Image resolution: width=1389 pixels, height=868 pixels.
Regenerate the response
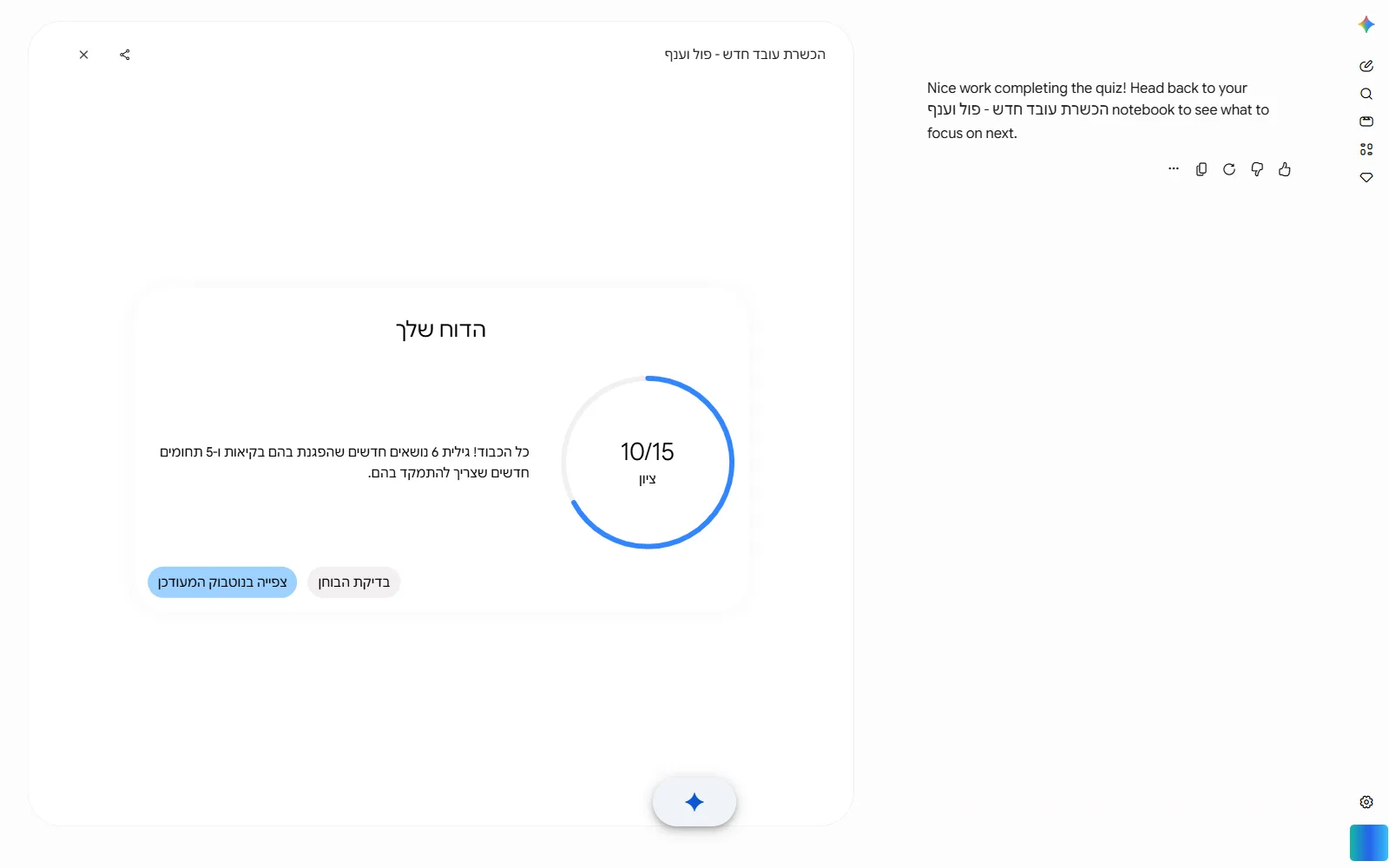pos(1229,169)
